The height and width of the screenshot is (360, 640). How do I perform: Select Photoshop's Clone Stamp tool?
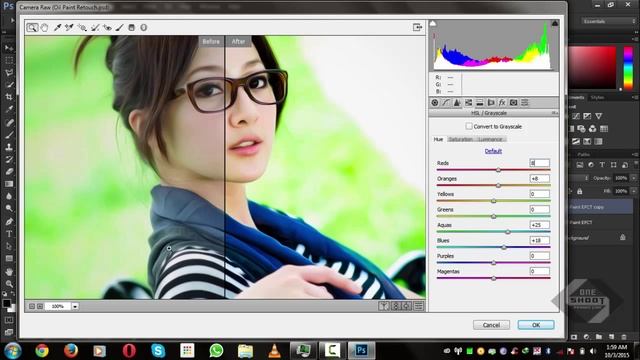(9, 147)
